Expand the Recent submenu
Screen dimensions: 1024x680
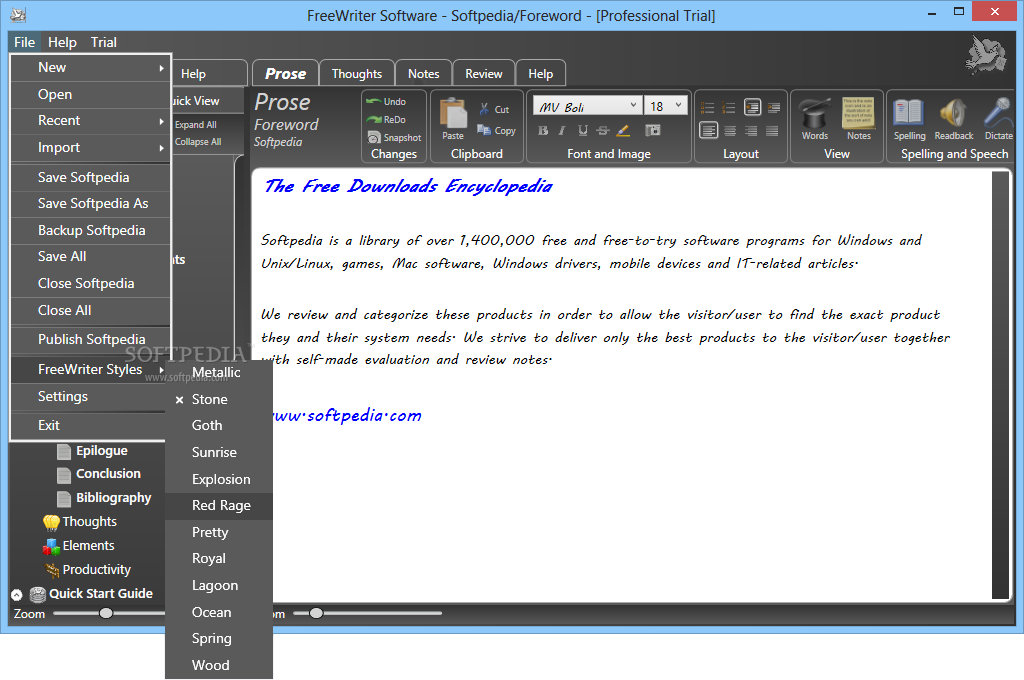91,121
